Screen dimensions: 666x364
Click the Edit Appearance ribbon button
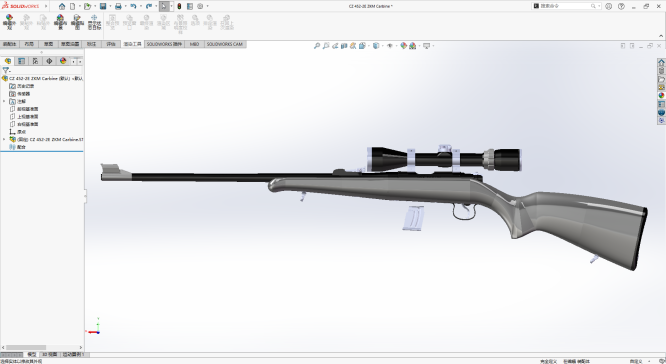(9, 22)
